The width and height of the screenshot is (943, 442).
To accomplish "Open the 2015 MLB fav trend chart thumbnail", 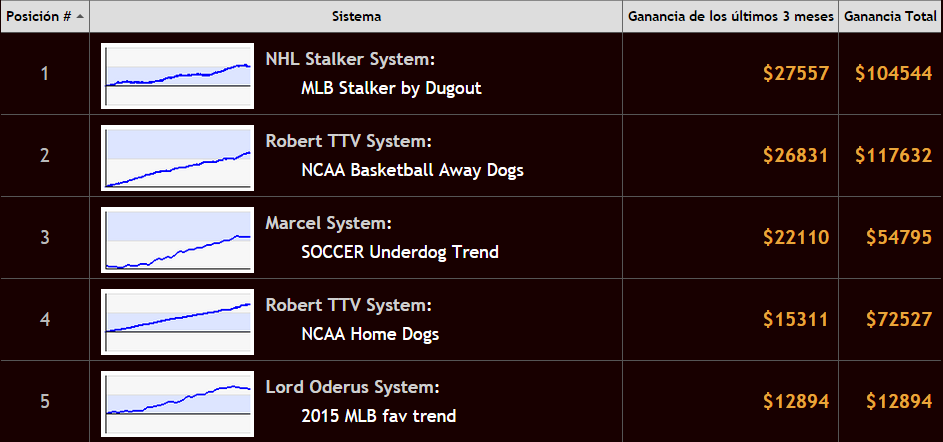I will [177, 404].
